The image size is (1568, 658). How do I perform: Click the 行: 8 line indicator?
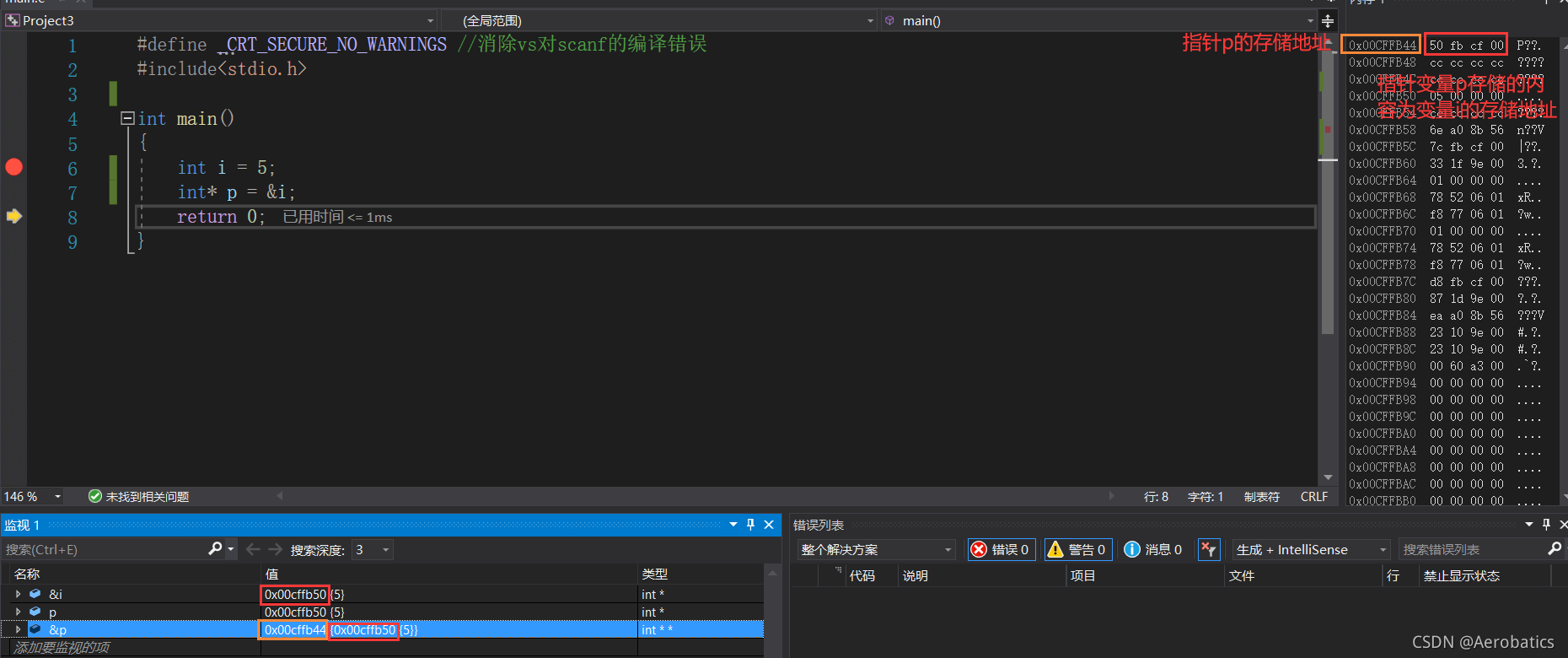1156,497
